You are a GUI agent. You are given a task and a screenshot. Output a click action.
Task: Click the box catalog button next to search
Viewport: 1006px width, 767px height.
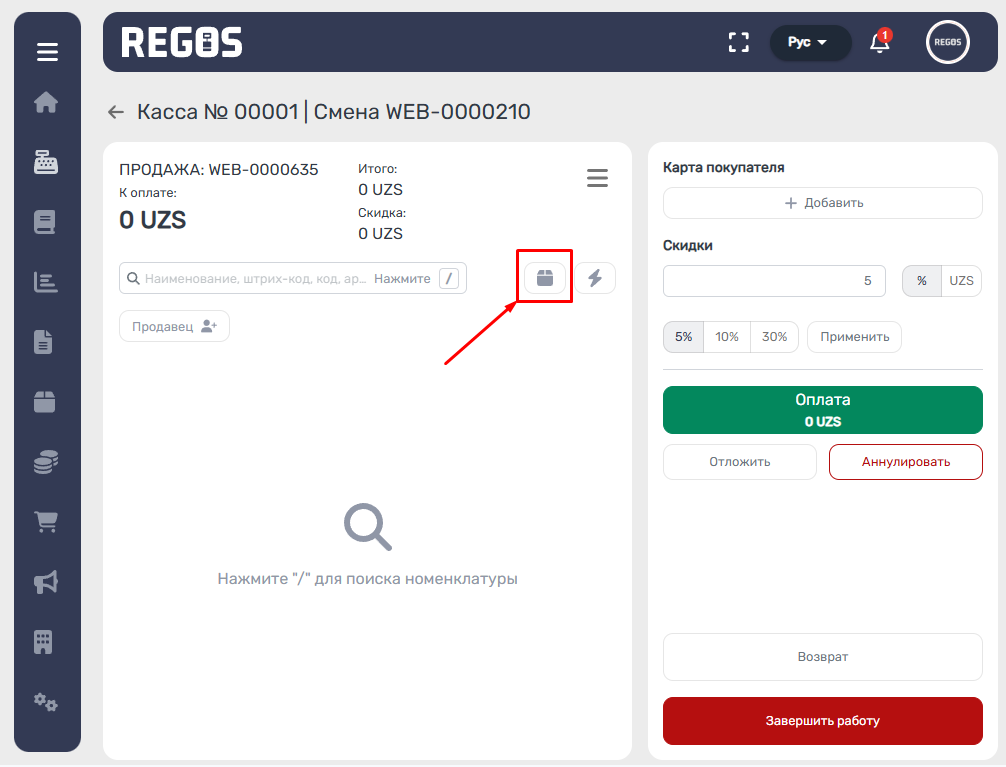click(x=545, y=278)
